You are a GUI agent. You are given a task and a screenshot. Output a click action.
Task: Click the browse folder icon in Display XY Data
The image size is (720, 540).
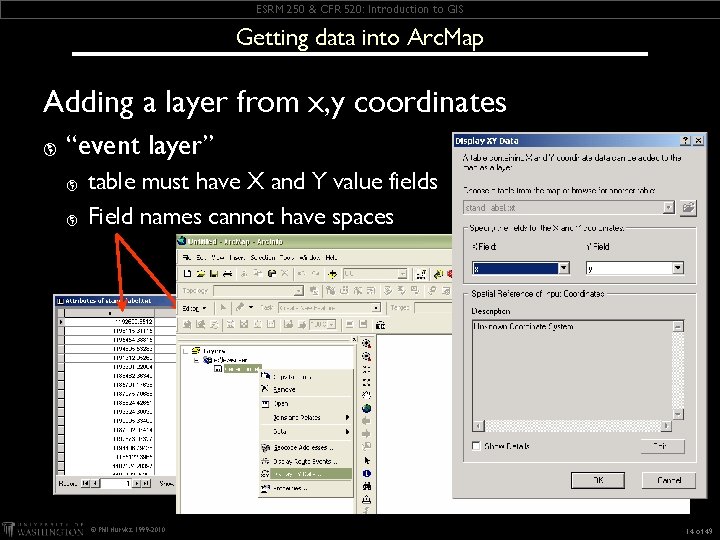(688, 208)
